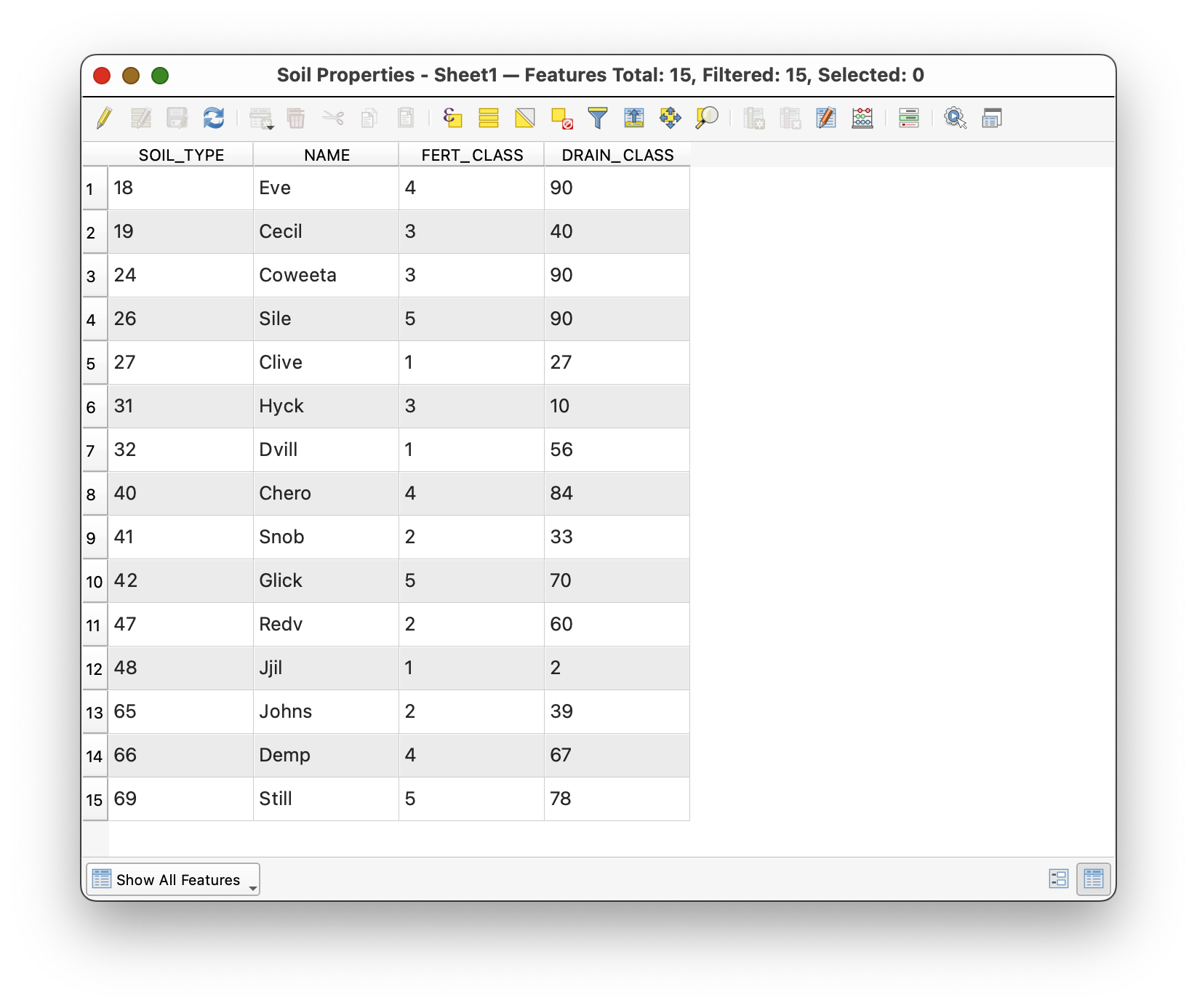The width and height of the screenshot is (1197, 1008).
Task: Deselect all features from the layer
Action: [x=561, y=118]
